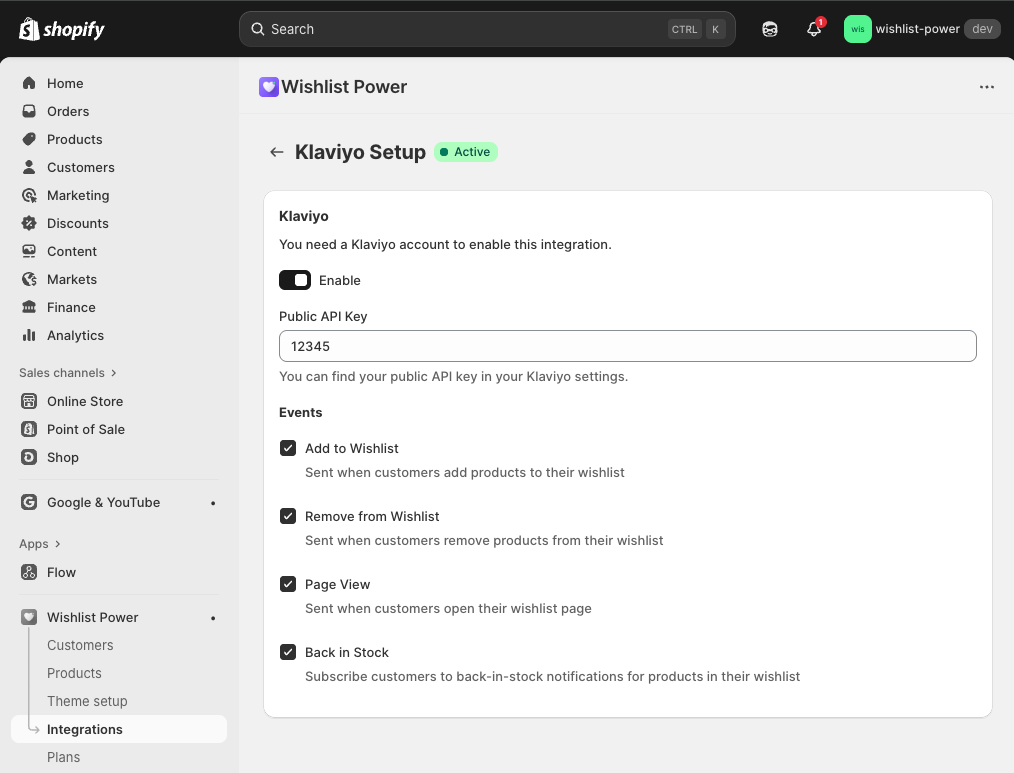The height and width of the screenshot is (773, 1014).
Task: Open the wishlist-power store account menu
Action: click(x=922, y=29)
